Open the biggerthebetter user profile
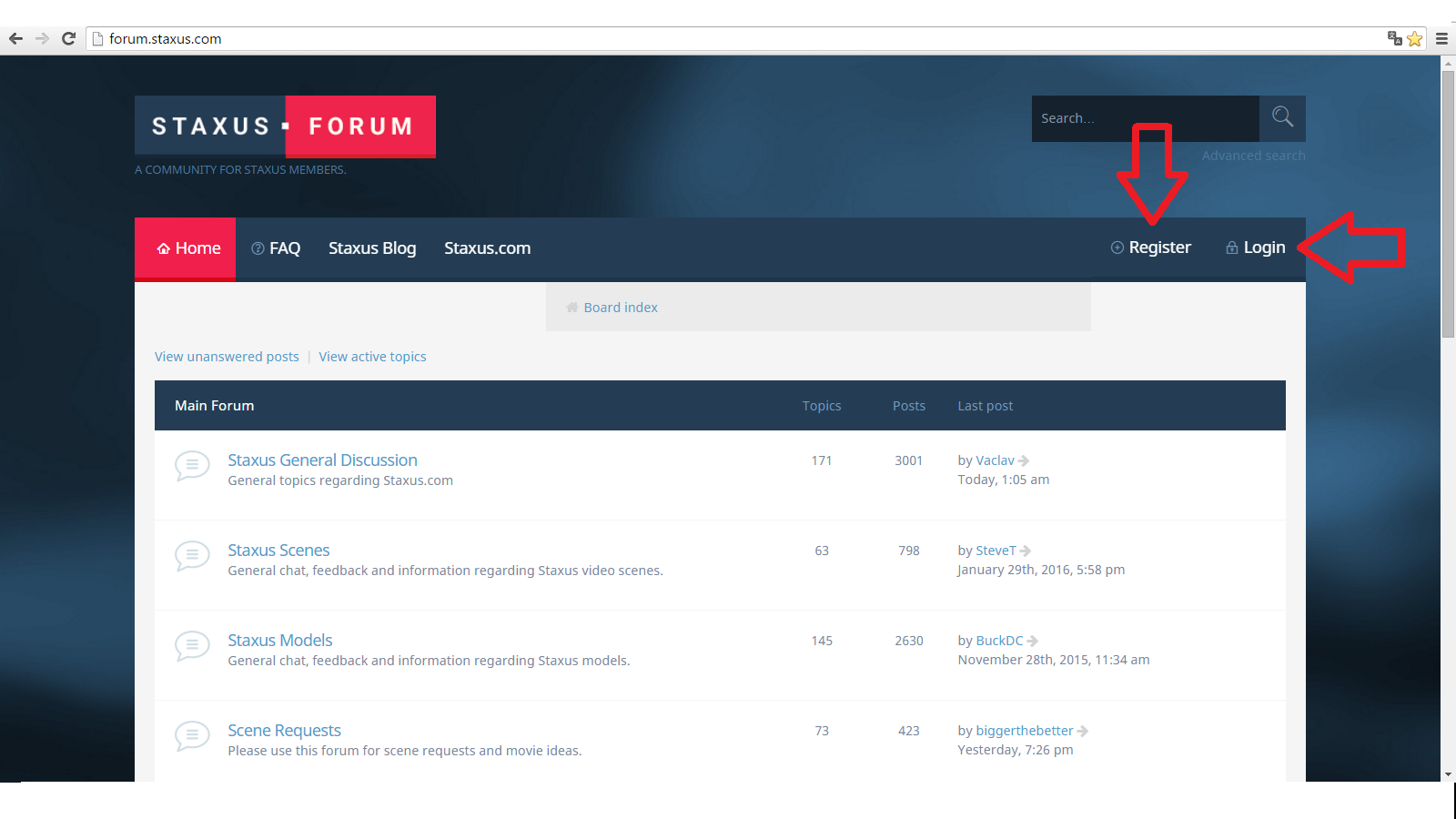1456x819 pixels. pos(1025,731)
